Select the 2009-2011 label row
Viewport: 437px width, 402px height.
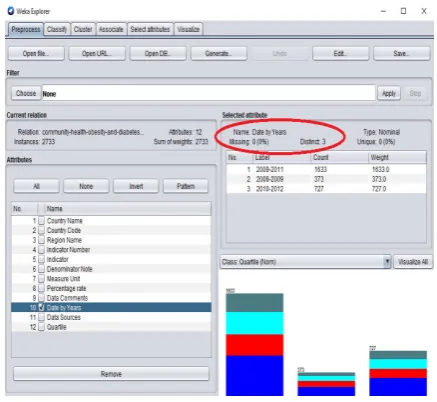[x=326, y=169]
